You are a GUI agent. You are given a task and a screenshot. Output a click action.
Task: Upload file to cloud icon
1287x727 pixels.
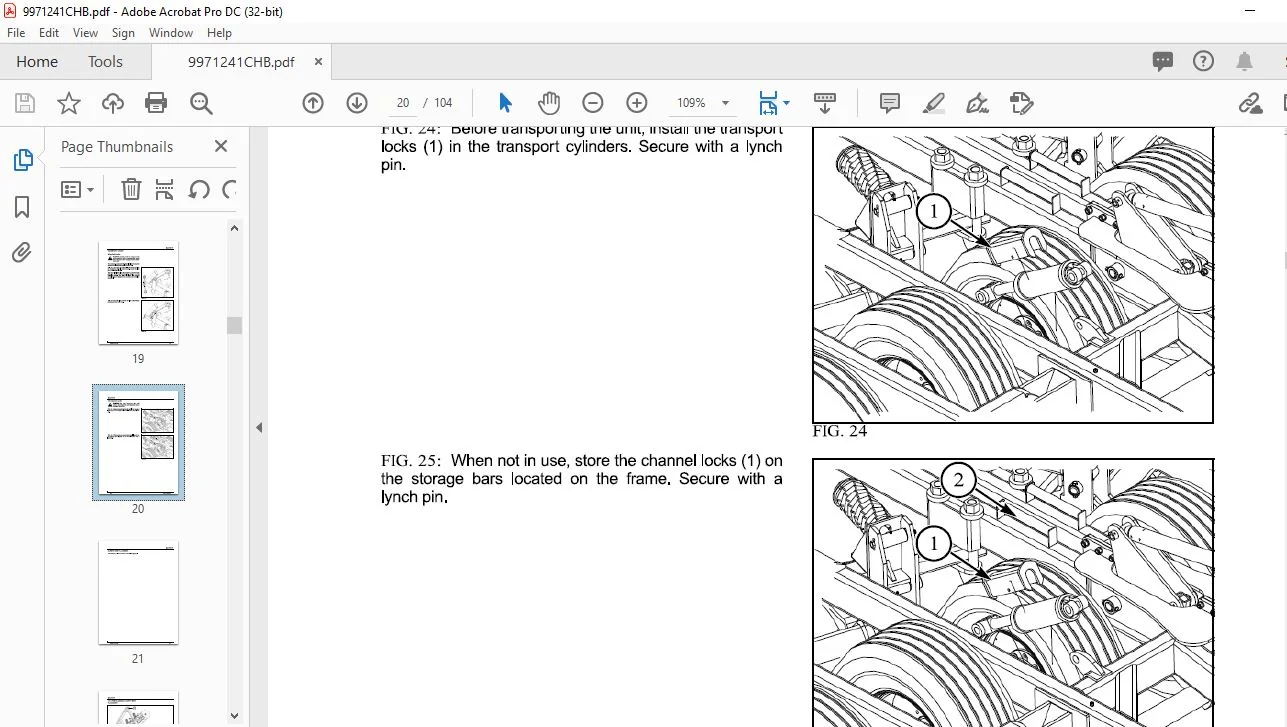point(113,103)
